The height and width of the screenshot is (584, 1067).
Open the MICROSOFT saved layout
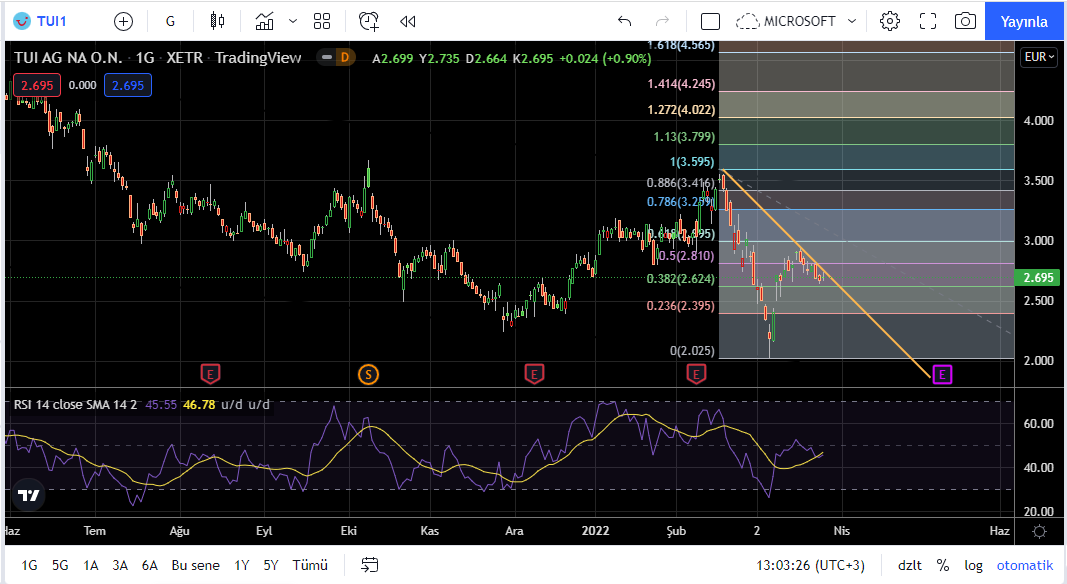point(786,21)
